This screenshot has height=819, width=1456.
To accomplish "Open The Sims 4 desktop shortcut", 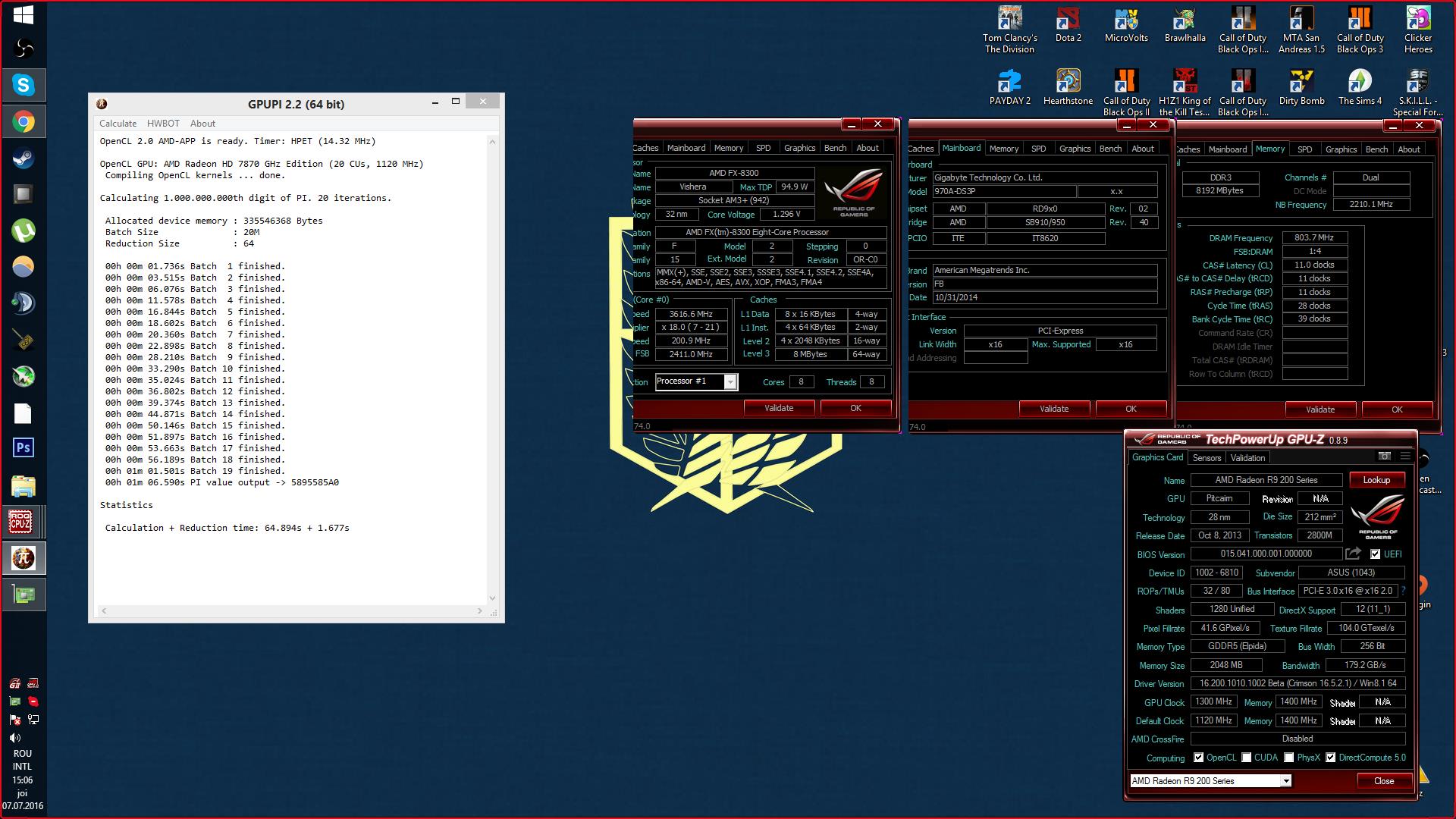I will click(1360, 87).
